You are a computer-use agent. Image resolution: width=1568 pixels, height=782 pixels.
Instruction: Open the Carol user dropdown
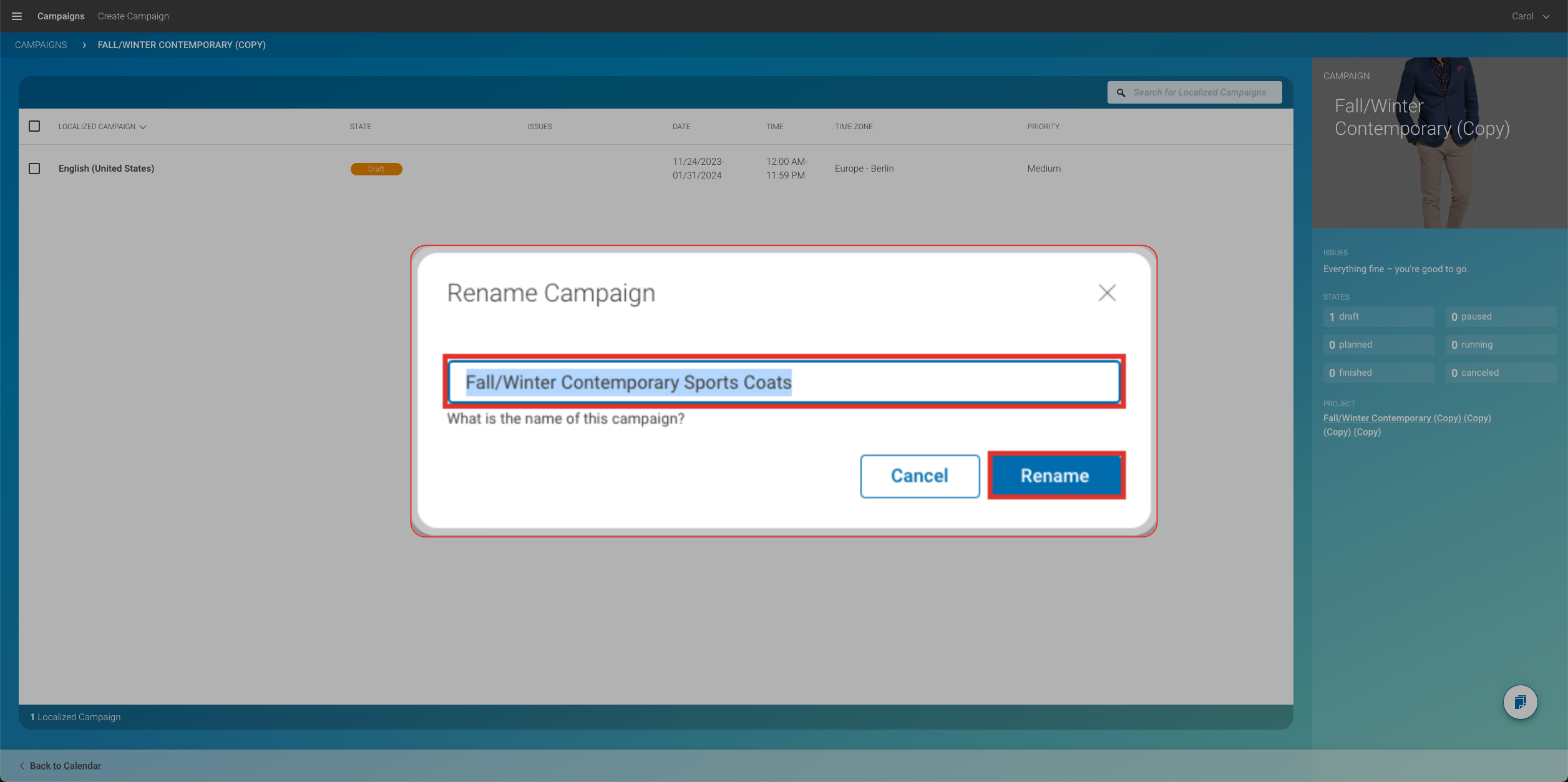[1530, 16]
